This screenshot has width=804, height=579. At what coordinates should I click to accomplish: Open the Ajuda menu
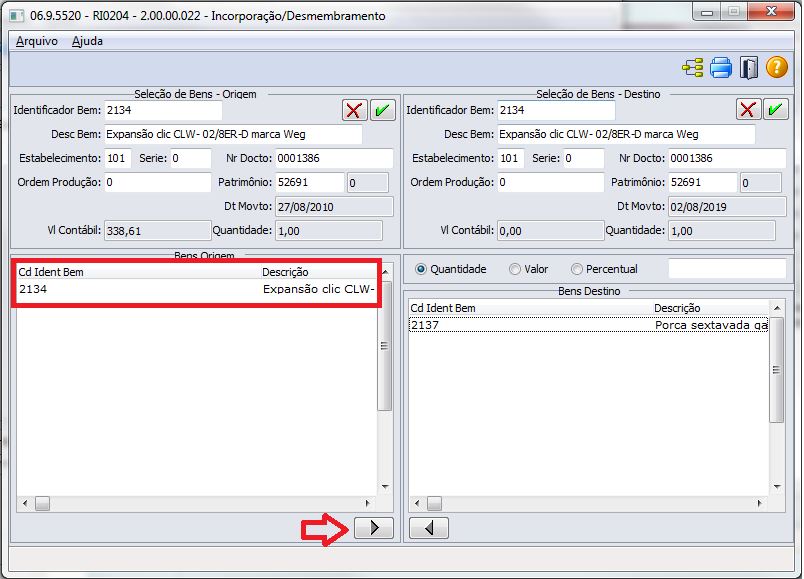87,41
